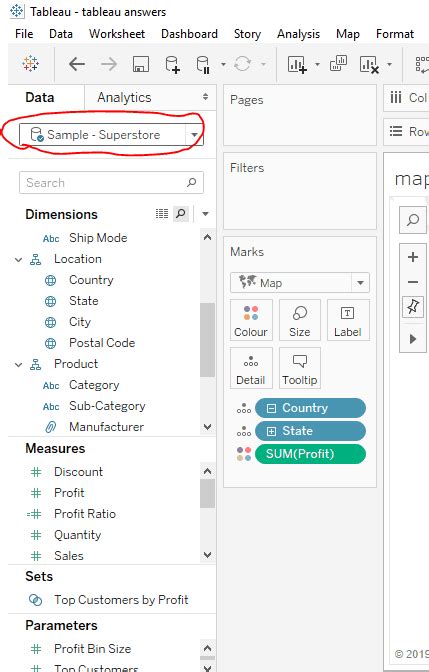Save the workbook with the save icon
Image resolution: width=429 pixels, height=672 pixels.
point(141,64)
